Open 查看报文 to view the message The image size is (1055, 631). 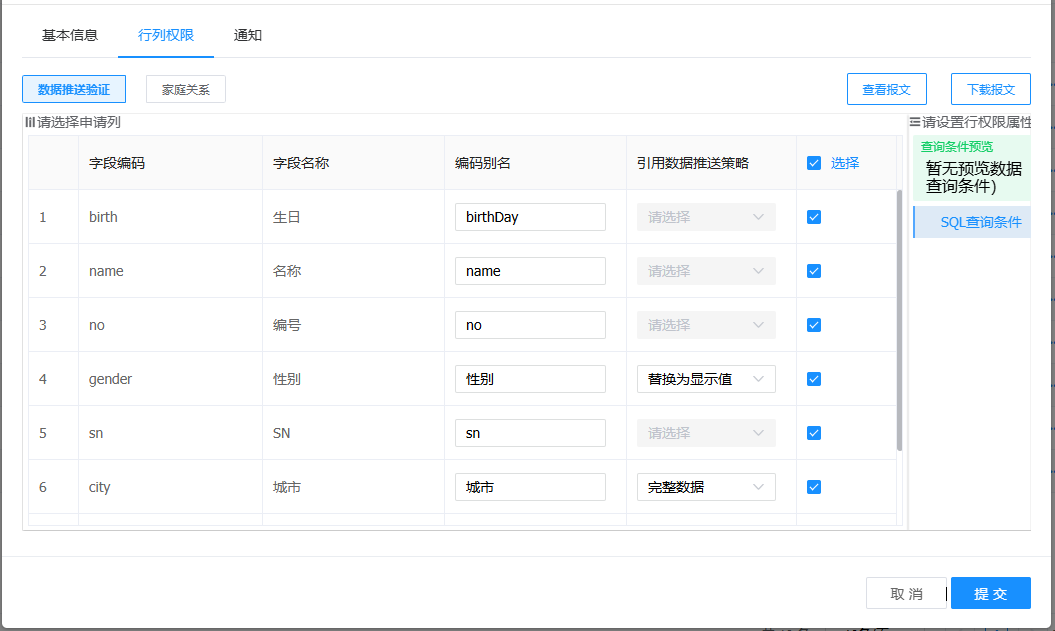pos(886,89)
